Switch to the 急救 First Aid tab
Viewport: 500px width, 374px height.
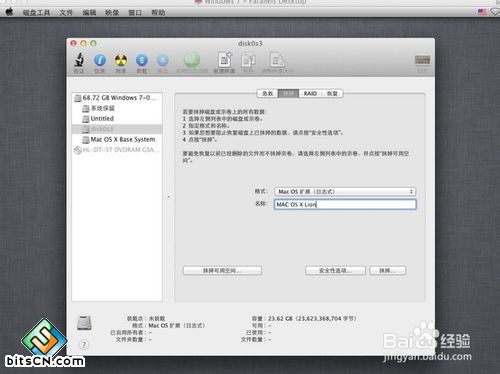[x=268, y=93]
